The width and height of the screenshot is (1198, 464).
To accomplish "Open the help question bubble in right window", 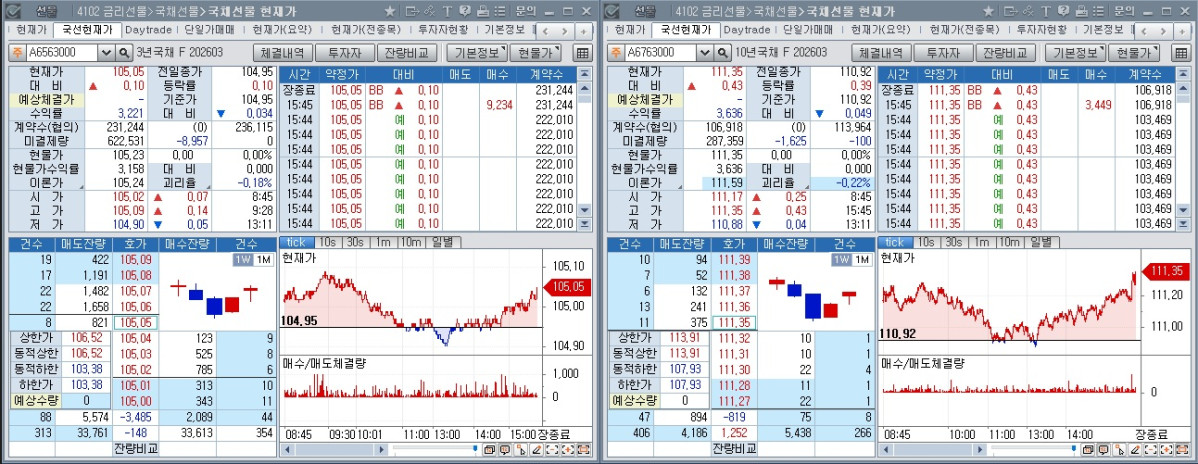I will pos(1063,11).
